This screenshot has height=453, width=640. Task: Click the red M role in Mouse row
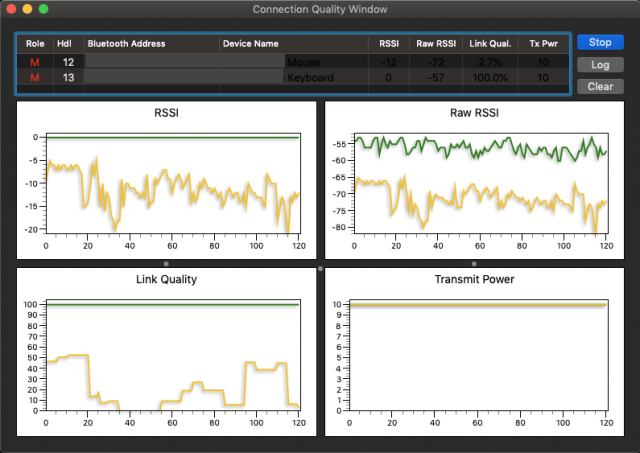click(x=35, y=62)
